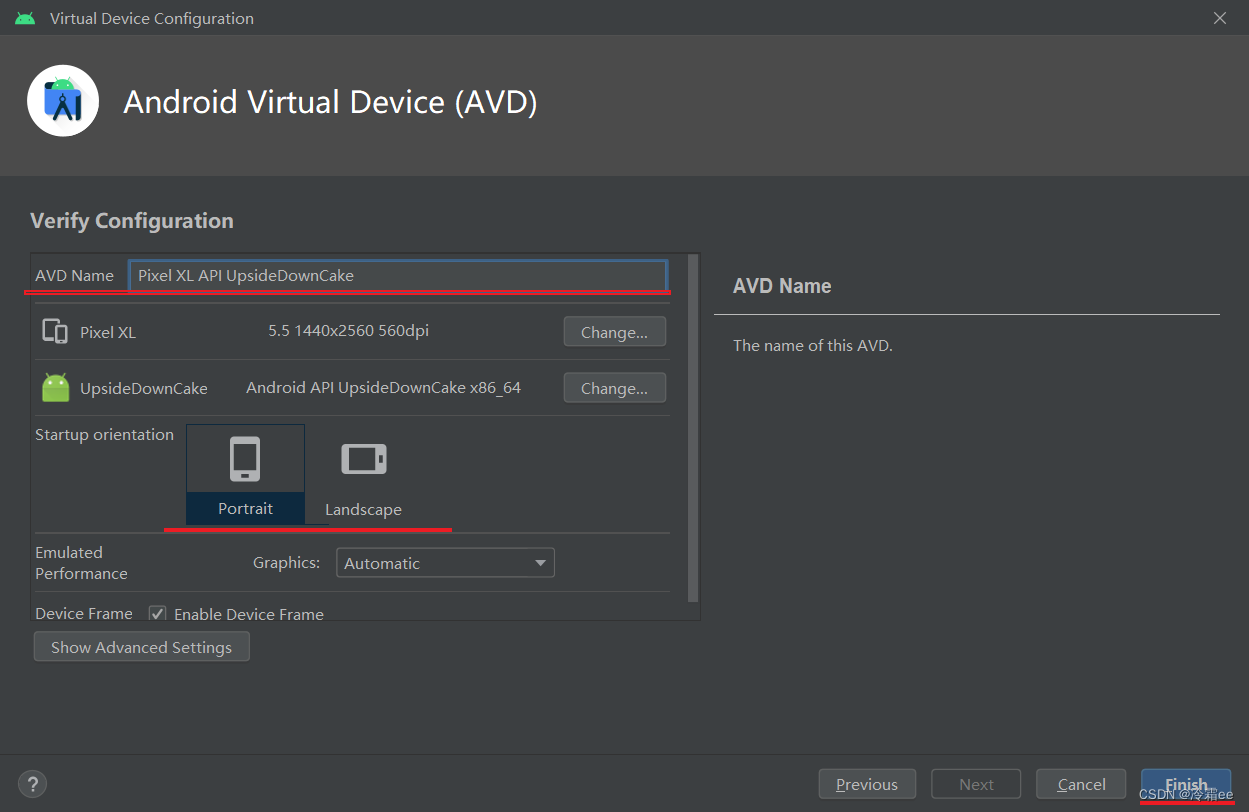Click the Android logo beside the AVD heading
Viewport: 1249px width, 812px height.
pyautogui.click(x=62, y=101)
